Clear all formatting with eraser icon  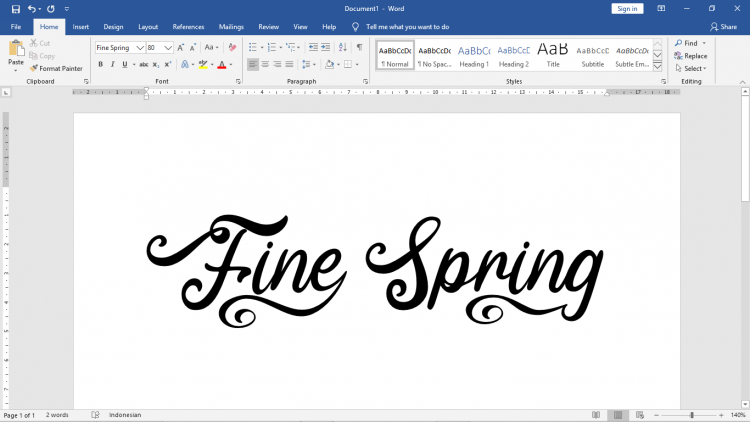[232, 47]
